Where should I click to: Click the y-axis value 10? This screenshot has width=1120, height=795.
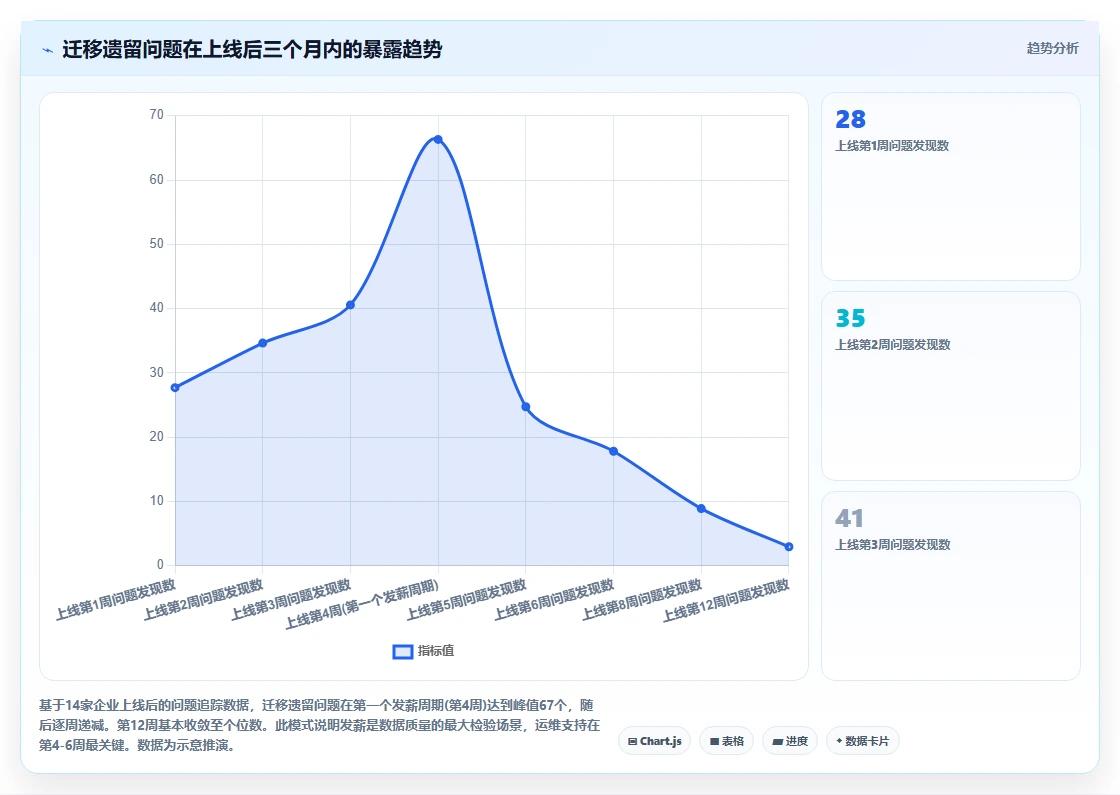[x=156, y=501]
